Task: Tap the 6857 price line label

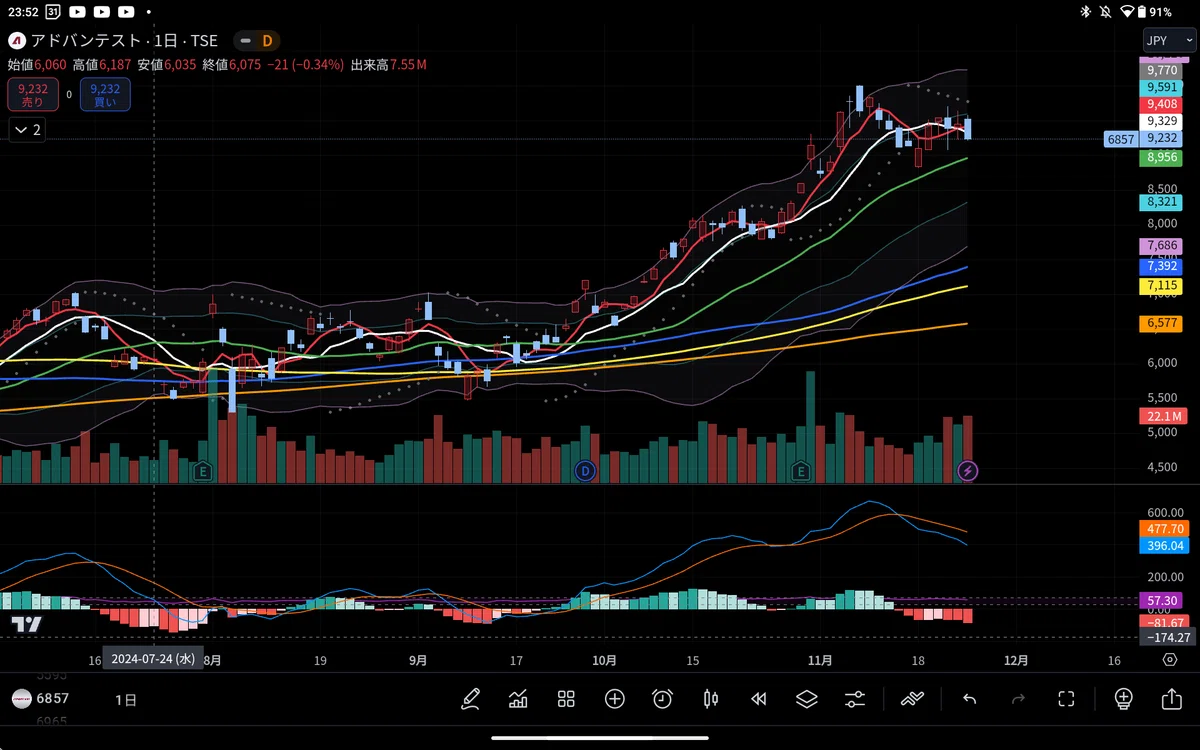Action: pyautogui.click(x=1121, y=139)
